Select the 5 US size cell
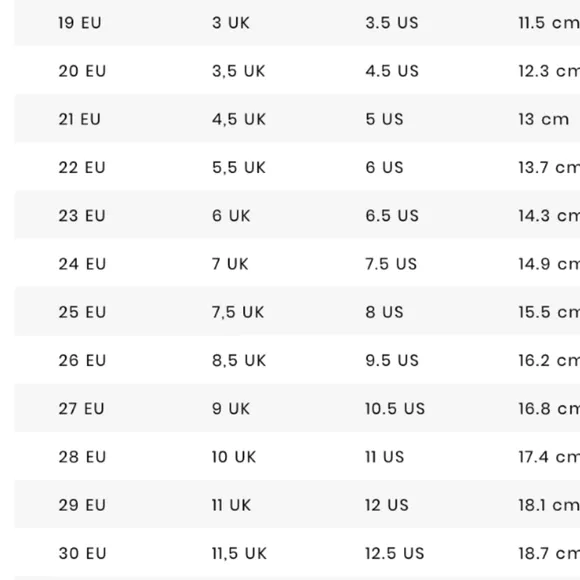Screen dimensions: 580x580 coord(384,119)
